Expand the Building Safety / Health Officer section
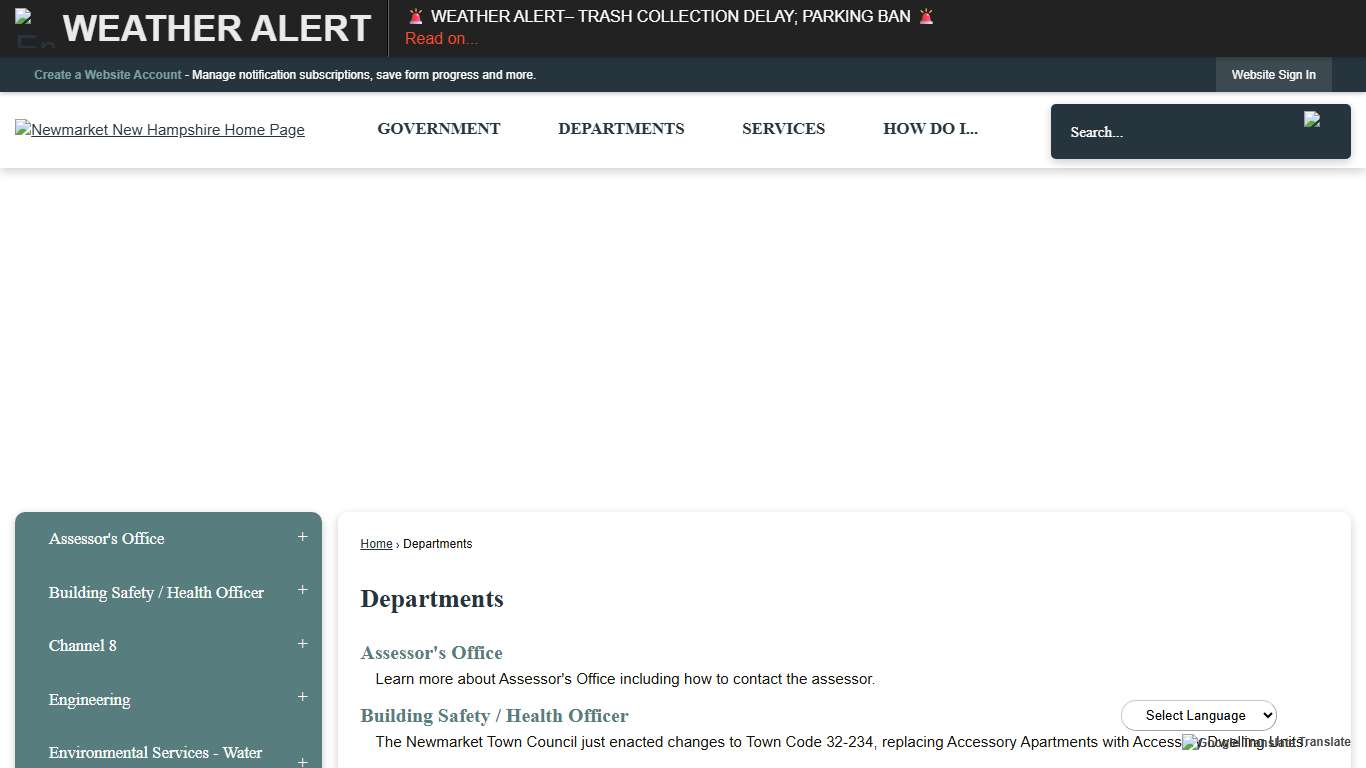This screenshot has width=1366, height=768. [302, 591]
